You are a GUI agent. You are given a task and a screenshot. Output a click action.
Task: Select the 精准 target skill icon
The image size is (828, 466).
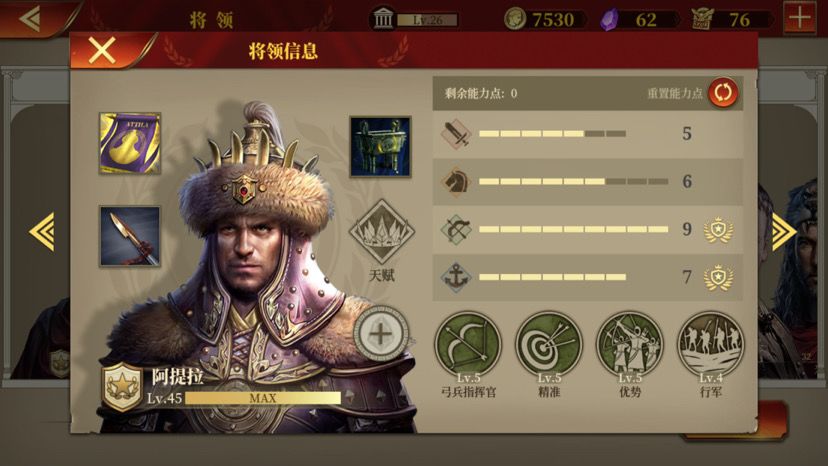[x=549, y=344]
